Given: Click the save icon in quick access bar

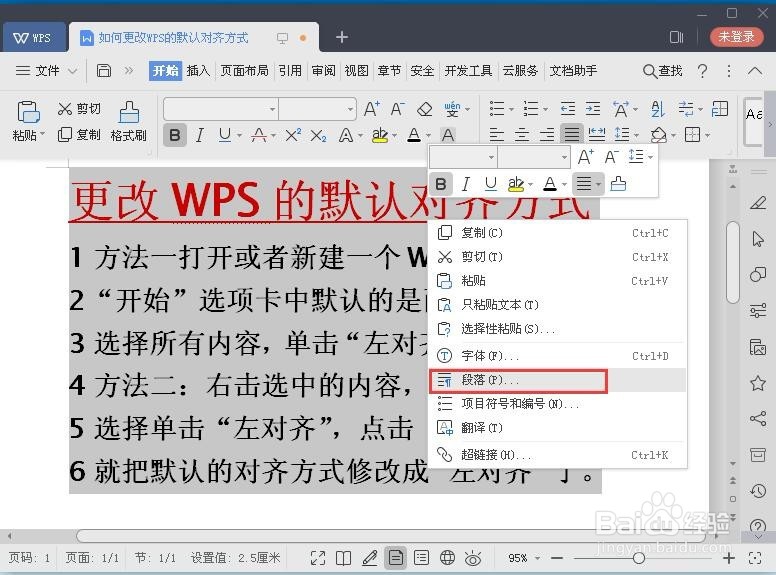Looking at the screenshot, I should tap(103, 71).
